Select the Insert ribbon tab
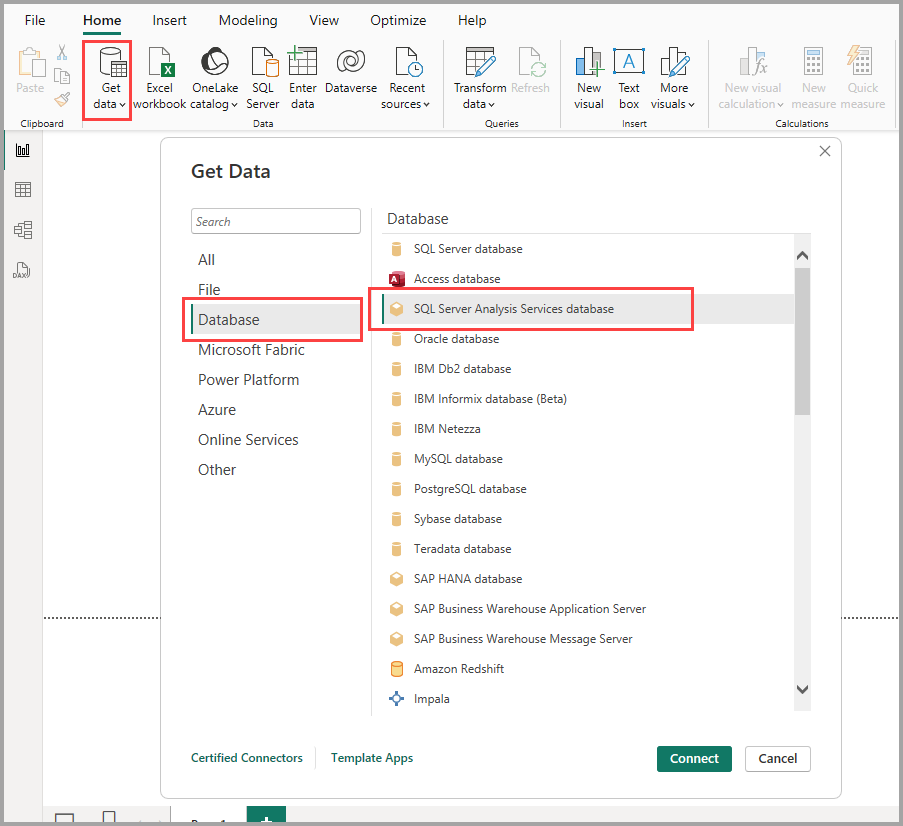The image size is (903, 826). (169, 20)
